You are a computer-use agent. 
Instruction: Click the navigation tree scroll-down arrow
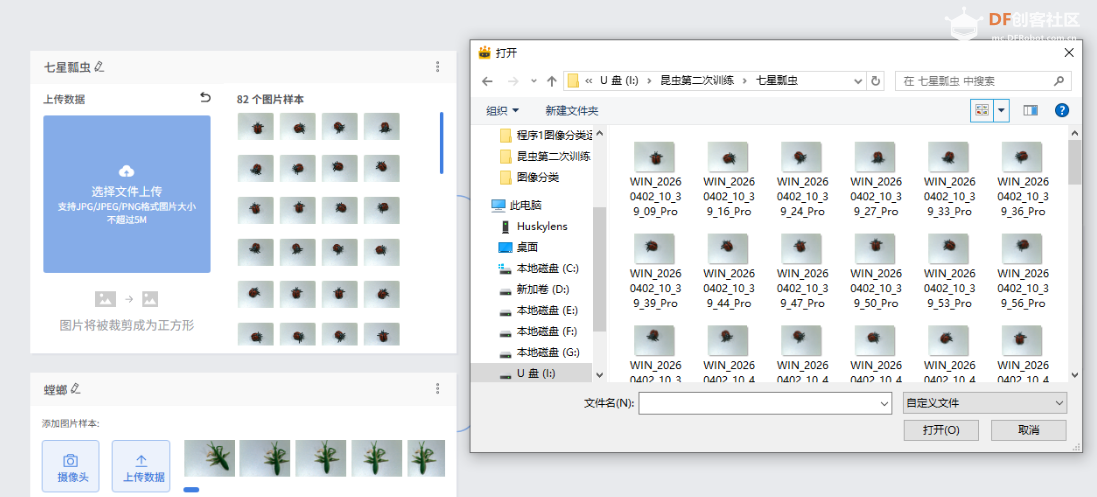[x=600, y=375]
